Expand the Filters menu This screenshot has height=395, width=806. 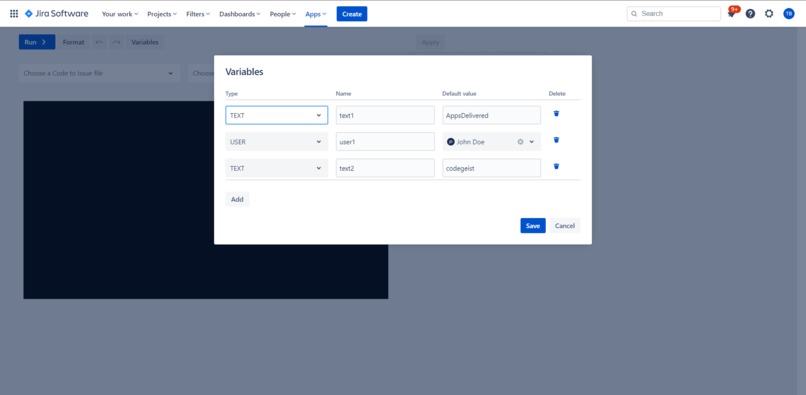point(198,14)
